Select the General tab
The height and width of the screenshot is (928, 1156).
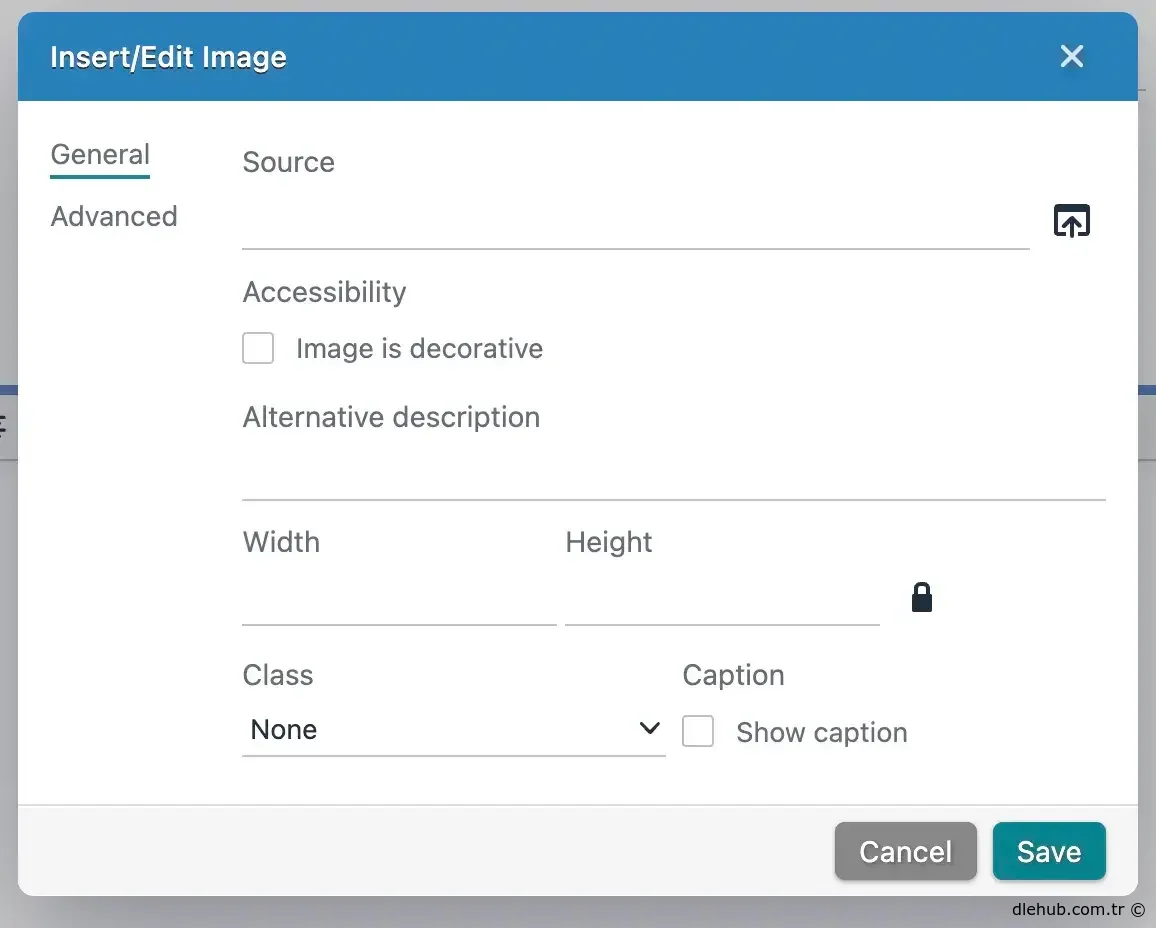click(100, 155)
